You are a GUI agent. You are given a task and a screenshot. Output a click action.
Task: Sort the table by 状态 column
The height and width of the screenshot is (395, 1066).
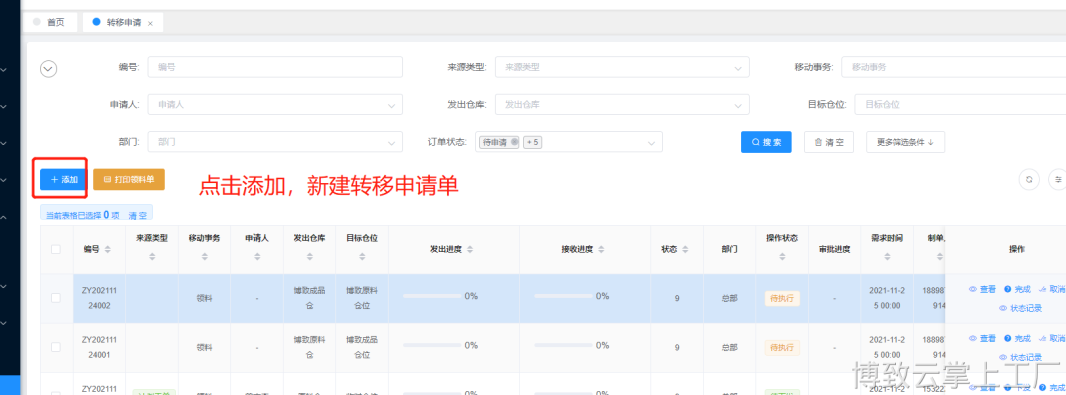(x=685, y=250)
